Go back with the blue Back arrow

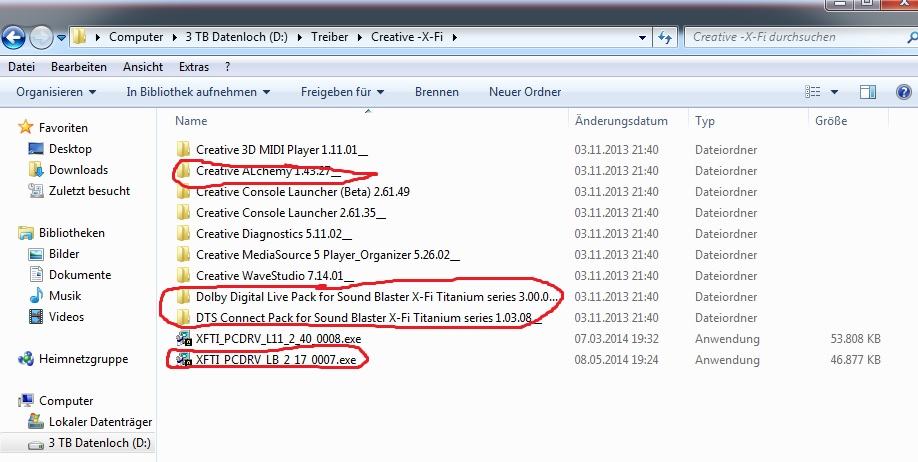click(x=13, y=38)
